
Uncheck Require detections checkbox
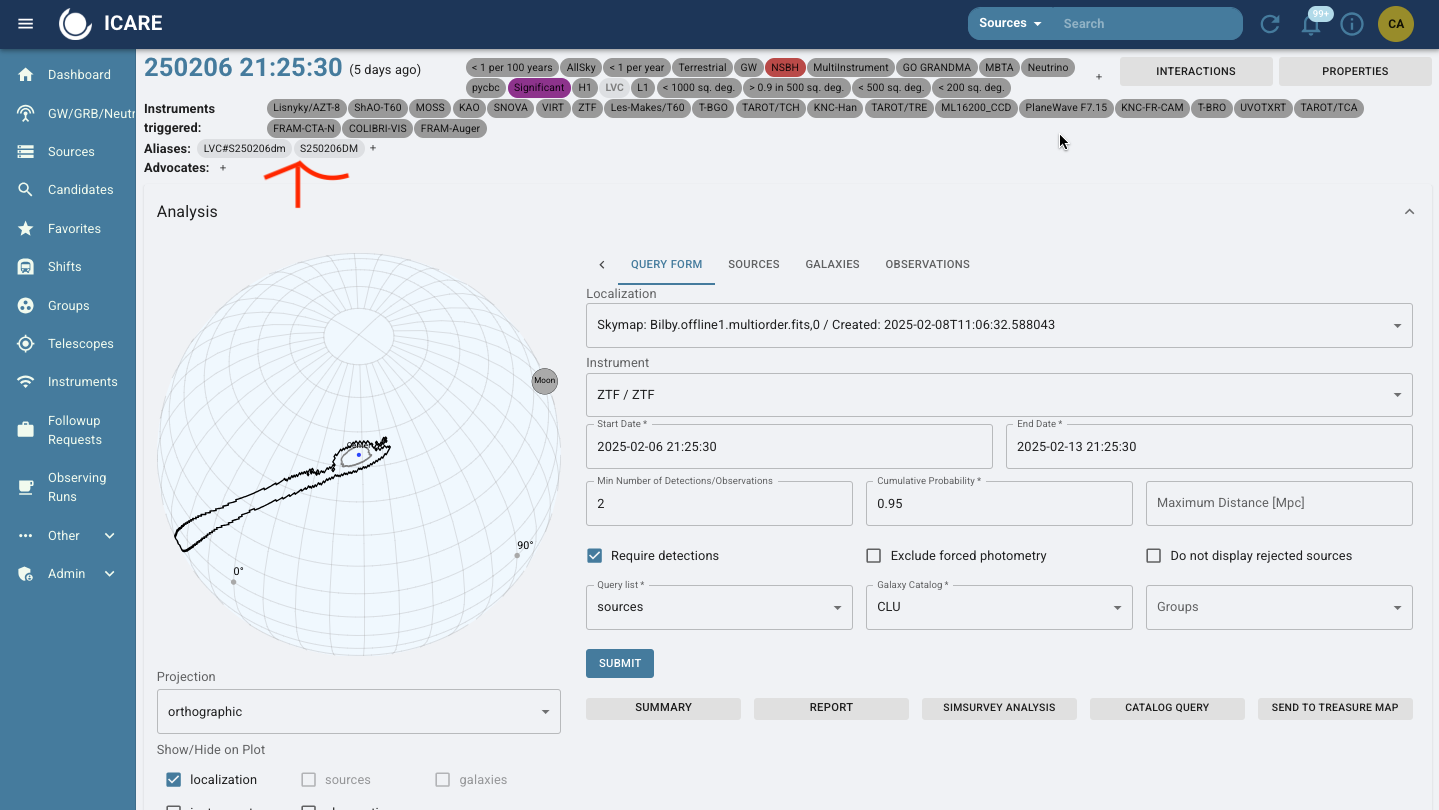(595, 556)
